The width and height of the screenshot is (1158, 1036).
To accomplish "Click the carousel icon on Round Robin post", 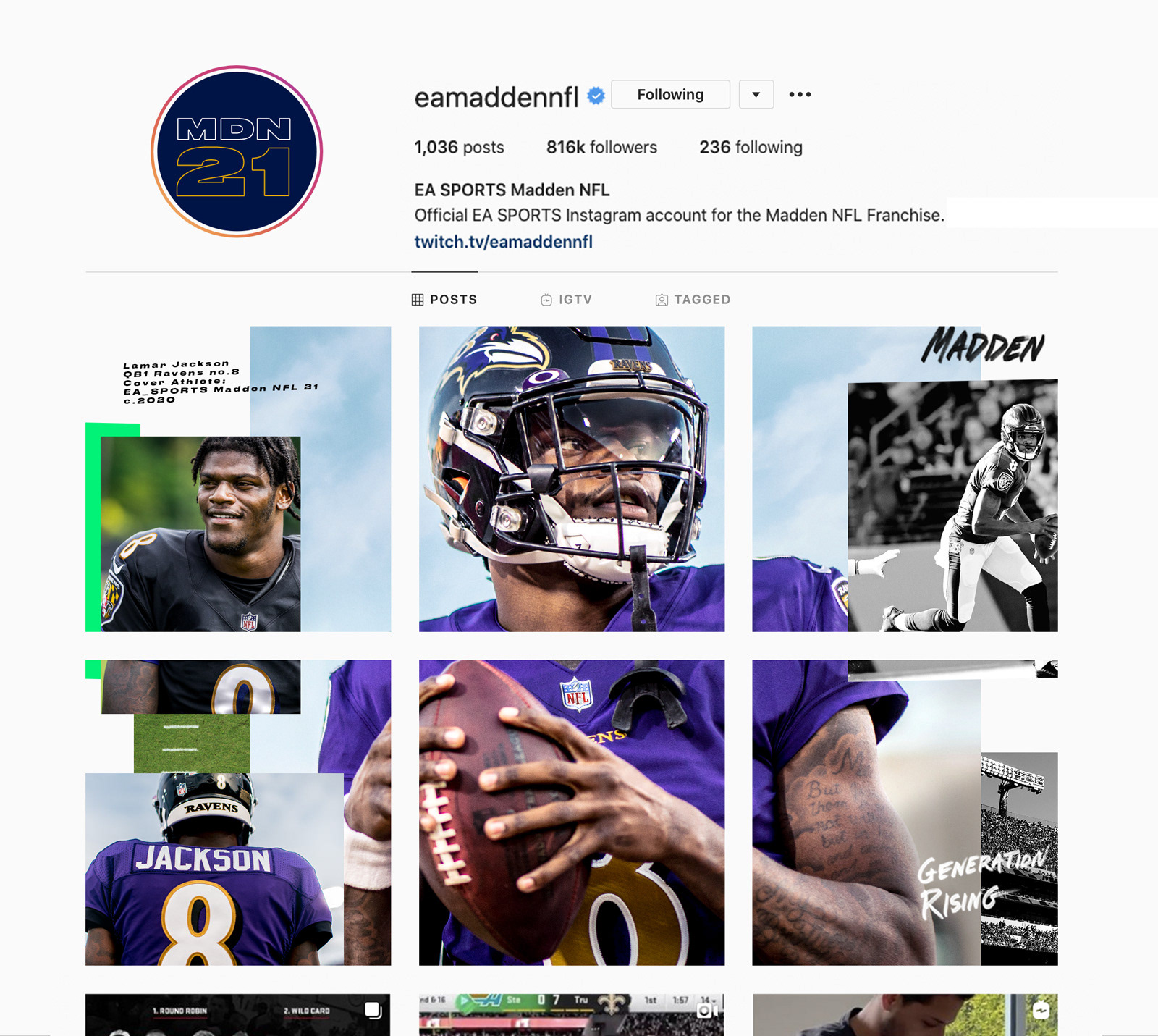I will click(x=373, y=1010).
